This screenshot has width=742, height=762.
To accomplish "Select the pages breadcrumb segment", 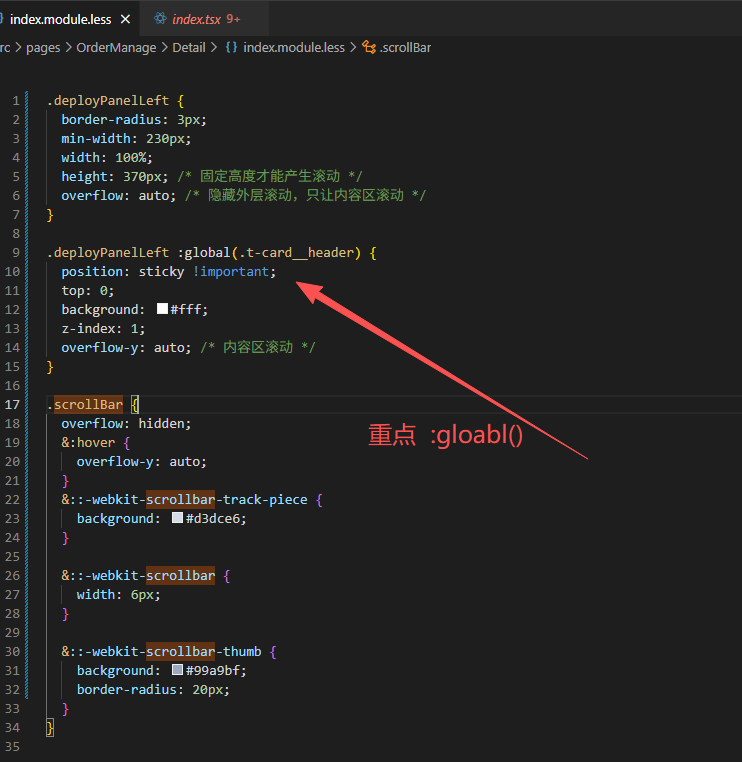I will pos(43,48).
